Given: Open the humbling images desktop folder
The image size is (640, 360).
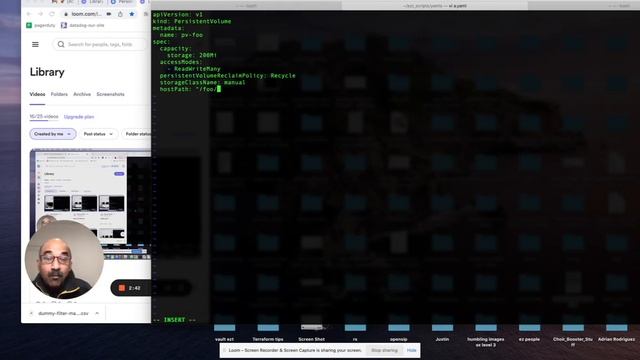Looking at the screenshot, I should (486, 334).
